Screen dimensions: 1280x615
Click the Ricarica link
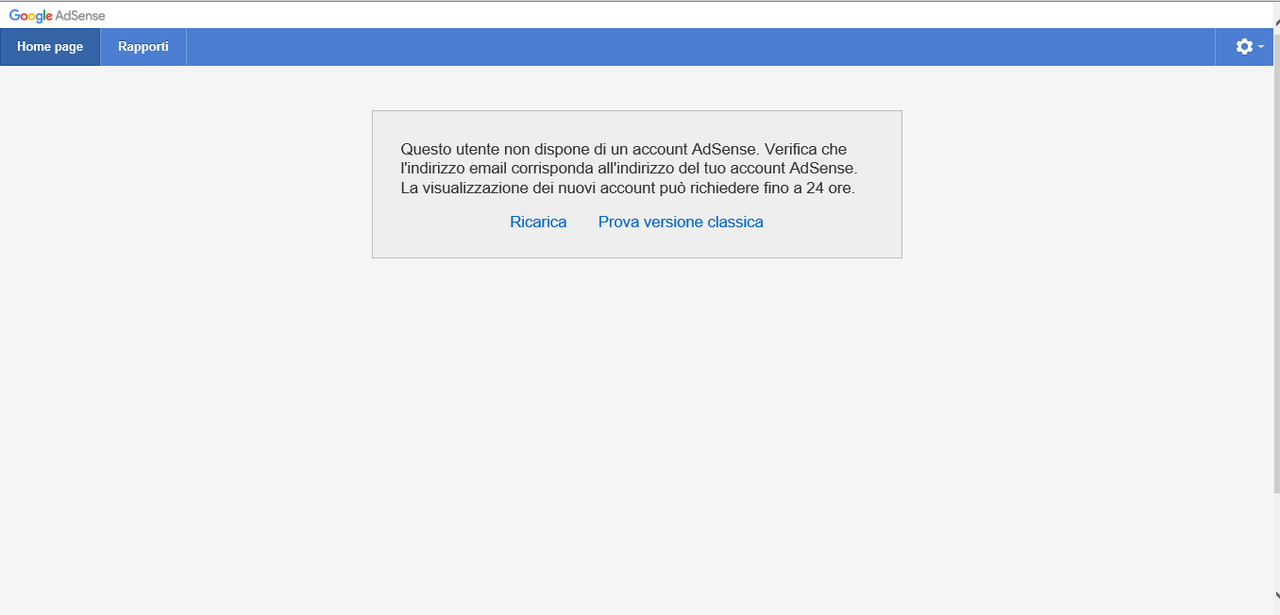(x=538, y=222)
